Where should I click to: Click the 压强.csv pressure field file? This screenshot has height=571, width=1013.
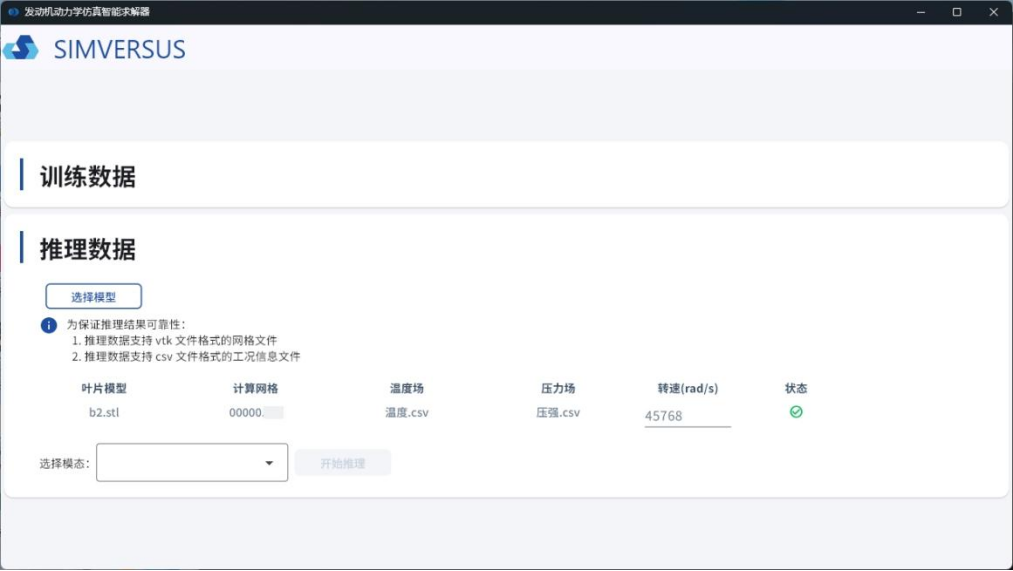(x=558, y=412)
